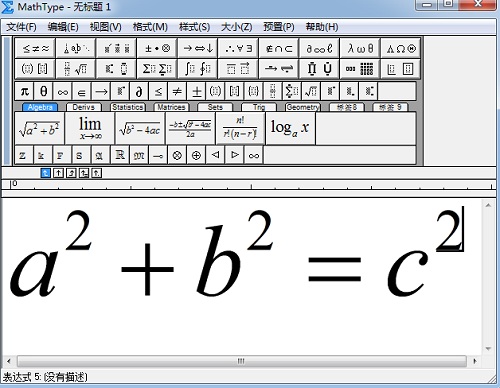Screen dimensions: 500x388
Task: Open the fraction and radical templates palette
Action: [76, 69]
